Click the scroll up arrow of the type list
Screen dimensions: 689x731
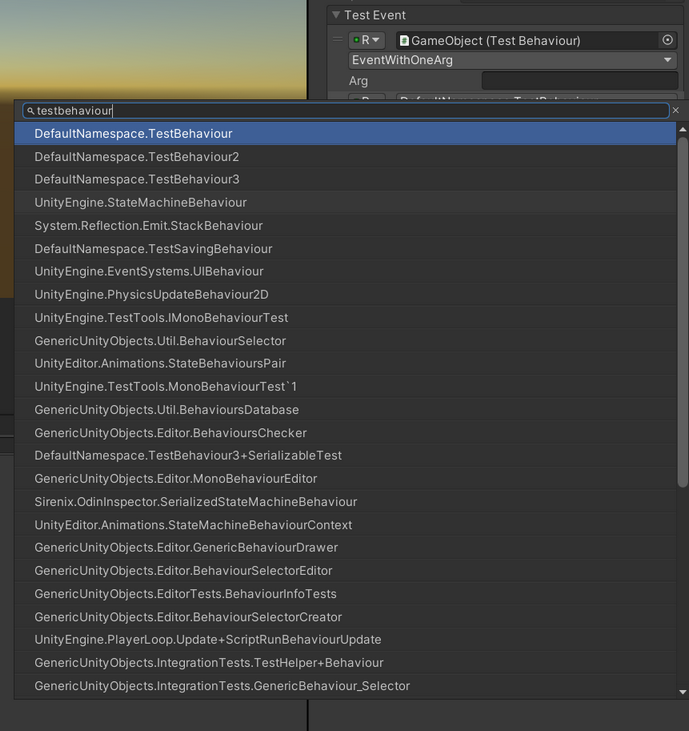[683, 130]
